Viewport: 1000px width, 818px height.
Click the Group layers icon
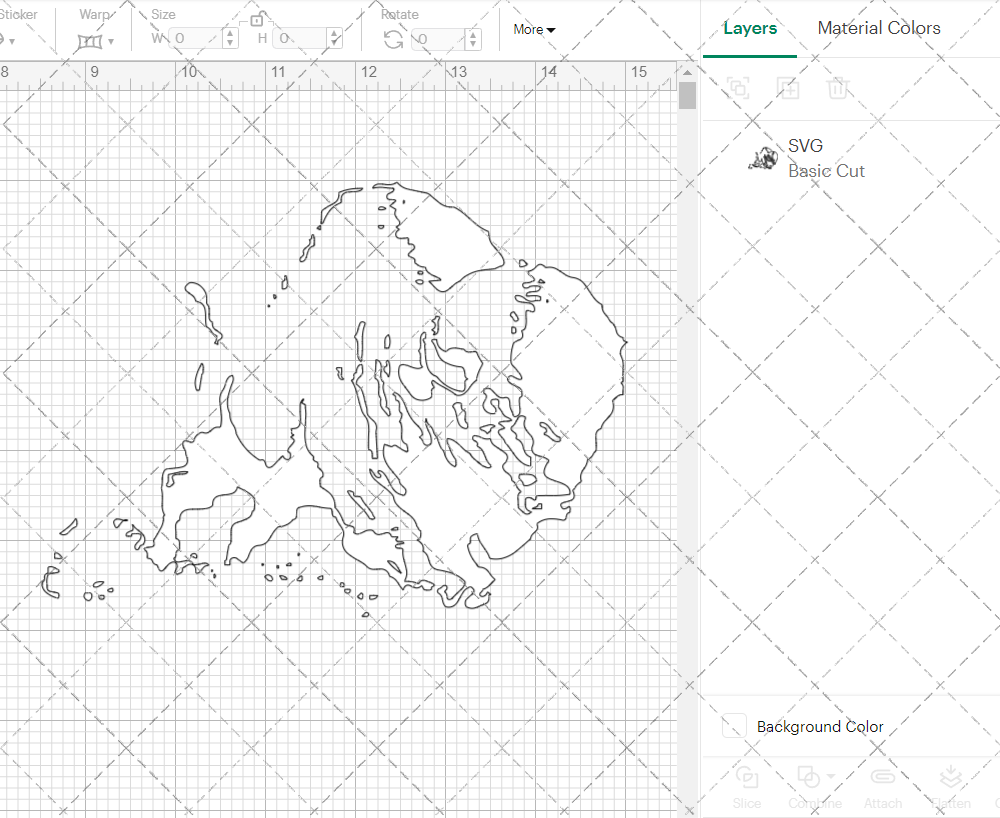tap(739, 87)
